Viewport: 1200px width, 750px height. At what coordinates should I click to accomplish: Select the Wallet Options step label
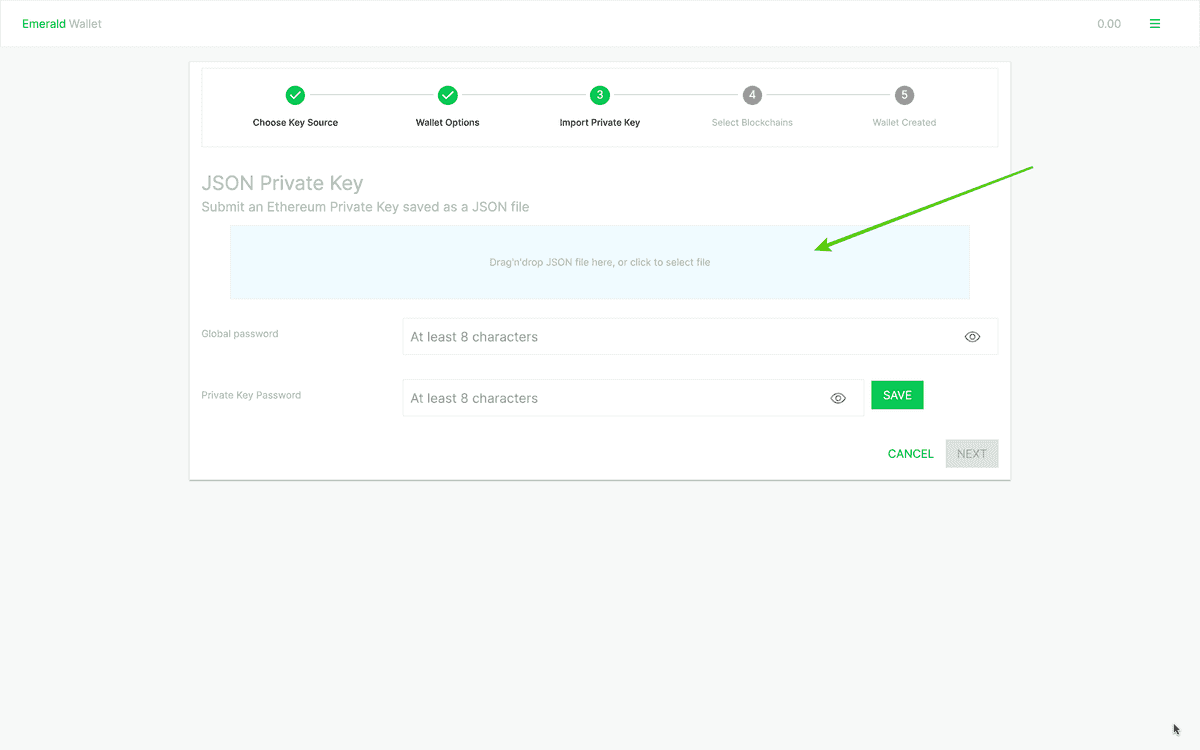pos(447,122)
